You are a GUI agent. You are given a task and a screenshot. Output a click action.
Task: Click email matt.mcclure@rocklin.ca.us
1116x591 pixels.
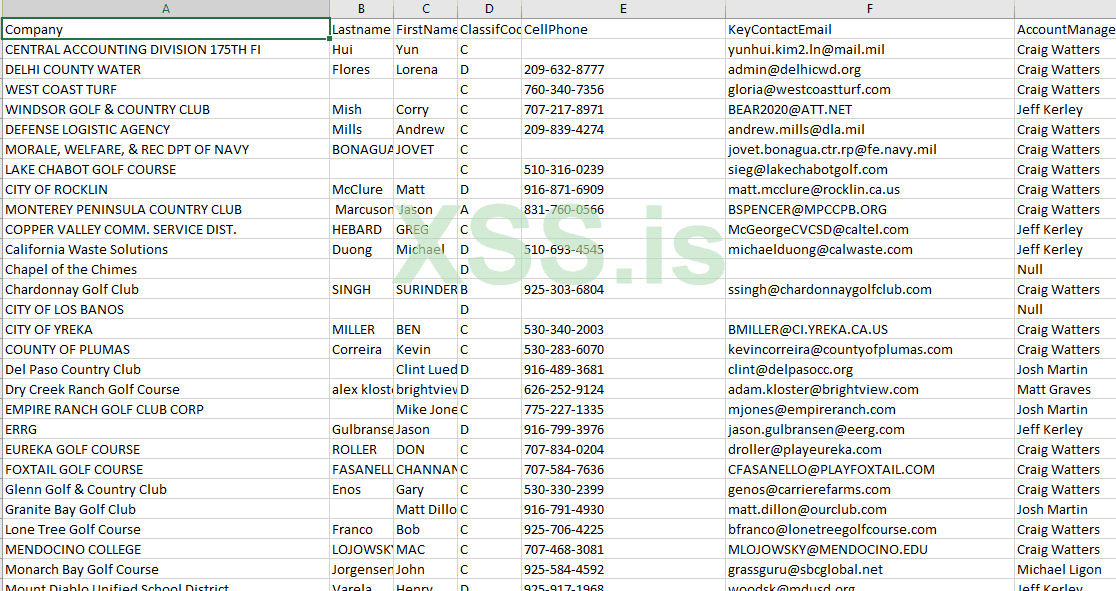coord(814,189)
